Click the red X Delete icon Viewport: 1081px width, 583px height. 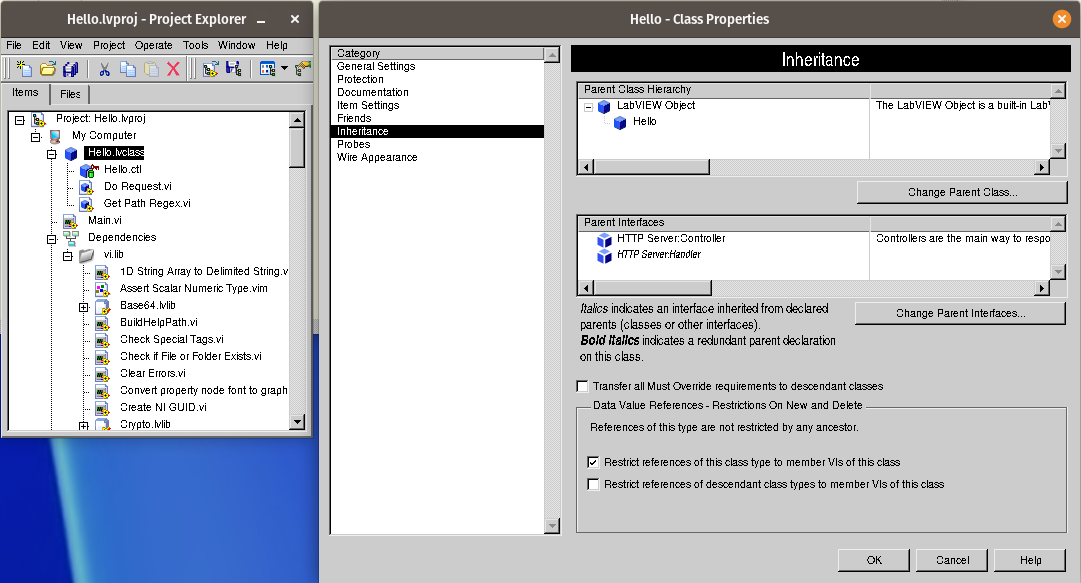(173, 68)
